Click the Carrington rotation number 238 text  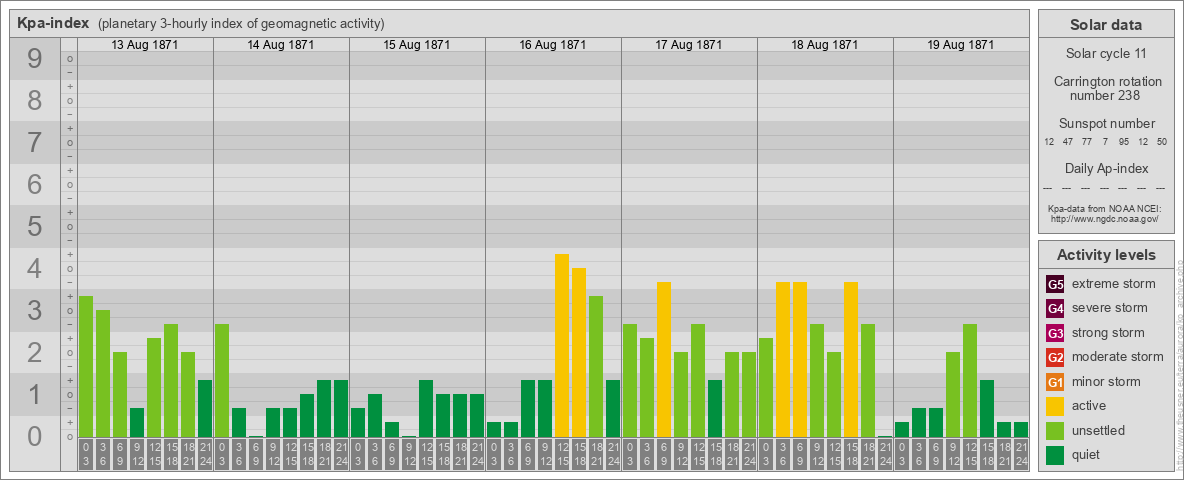(x=1108, y=88)
